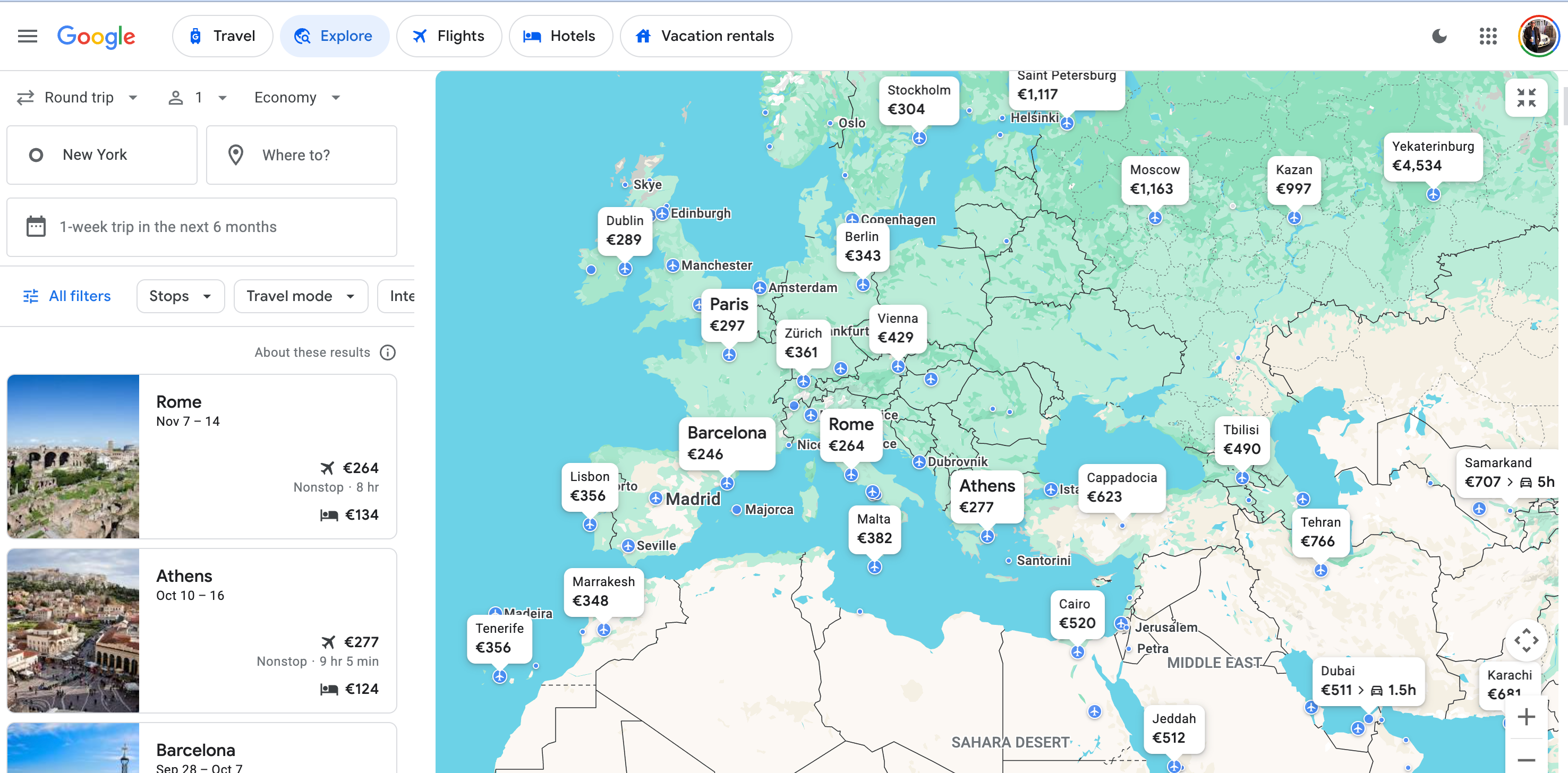This screenshot has height=773, width=1568.
Task: Collapse the map with fullscreen exit icon
Action: point(1526,97)
